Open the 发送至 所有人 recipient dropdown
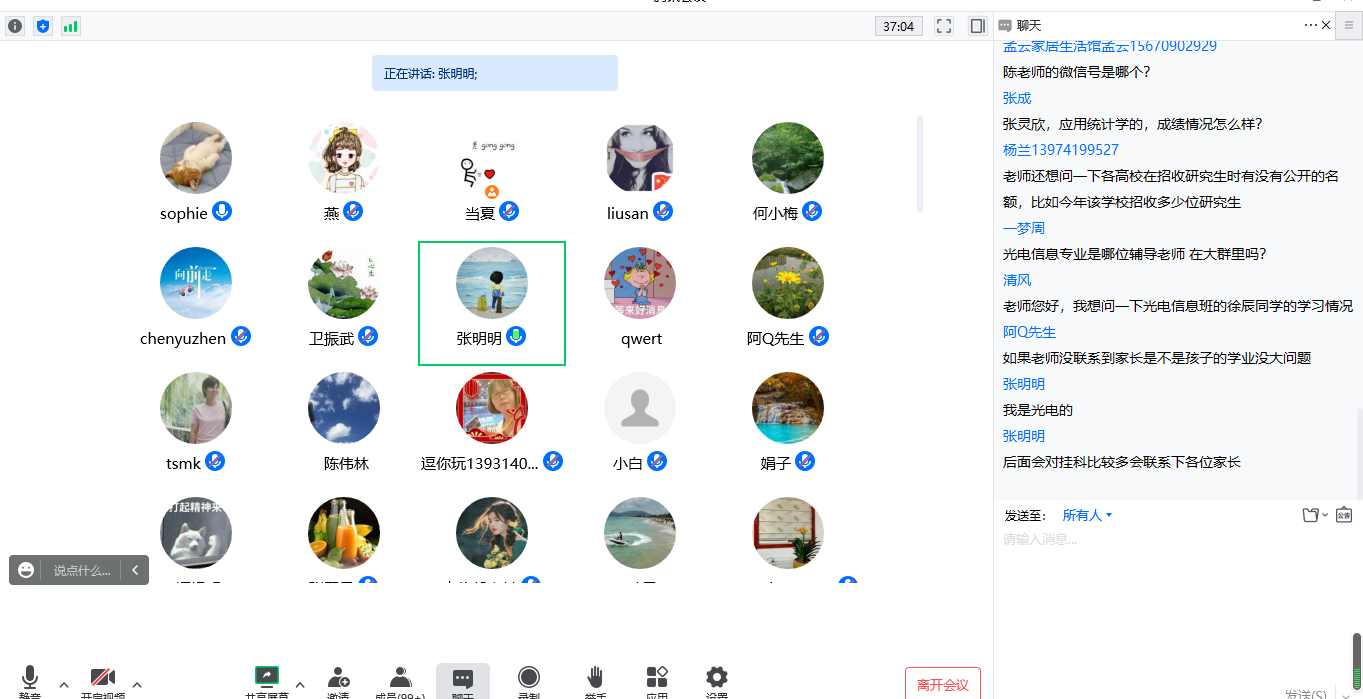Viewport: 1363px width, 699px height. 1086,515
